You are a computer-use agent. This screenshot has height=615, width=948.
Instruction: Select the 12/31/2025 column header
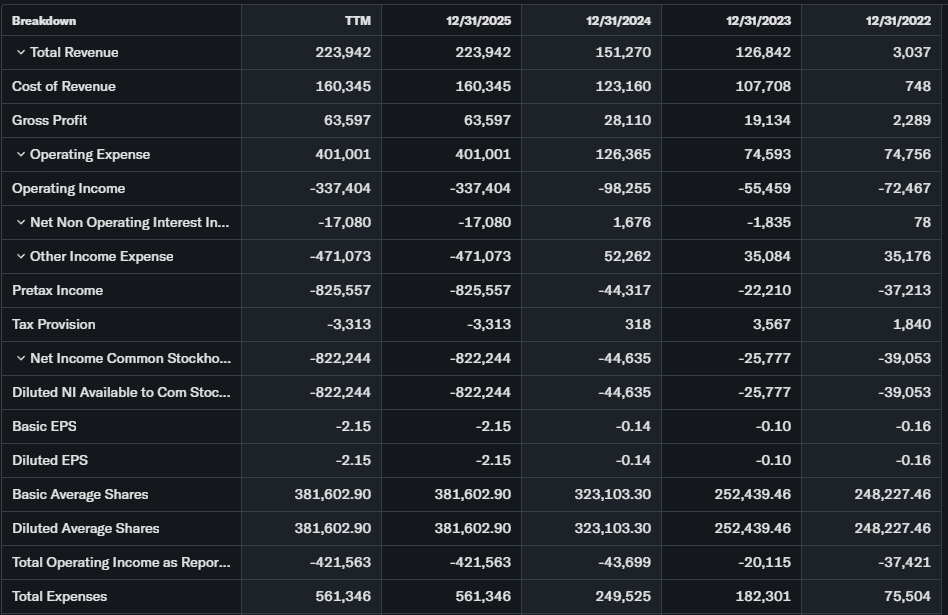coord(478,21)
